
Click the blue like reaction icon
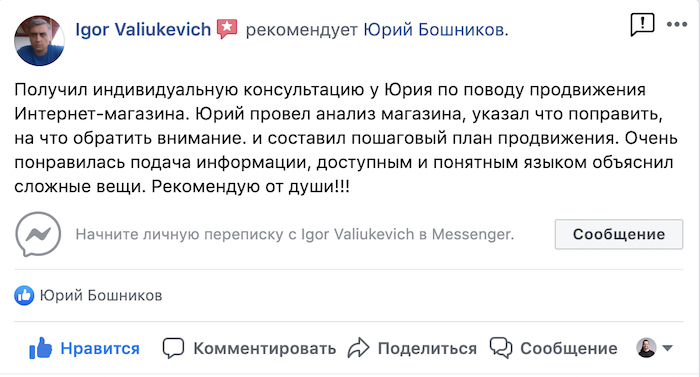pyautogui.click(x=24, y=295)
